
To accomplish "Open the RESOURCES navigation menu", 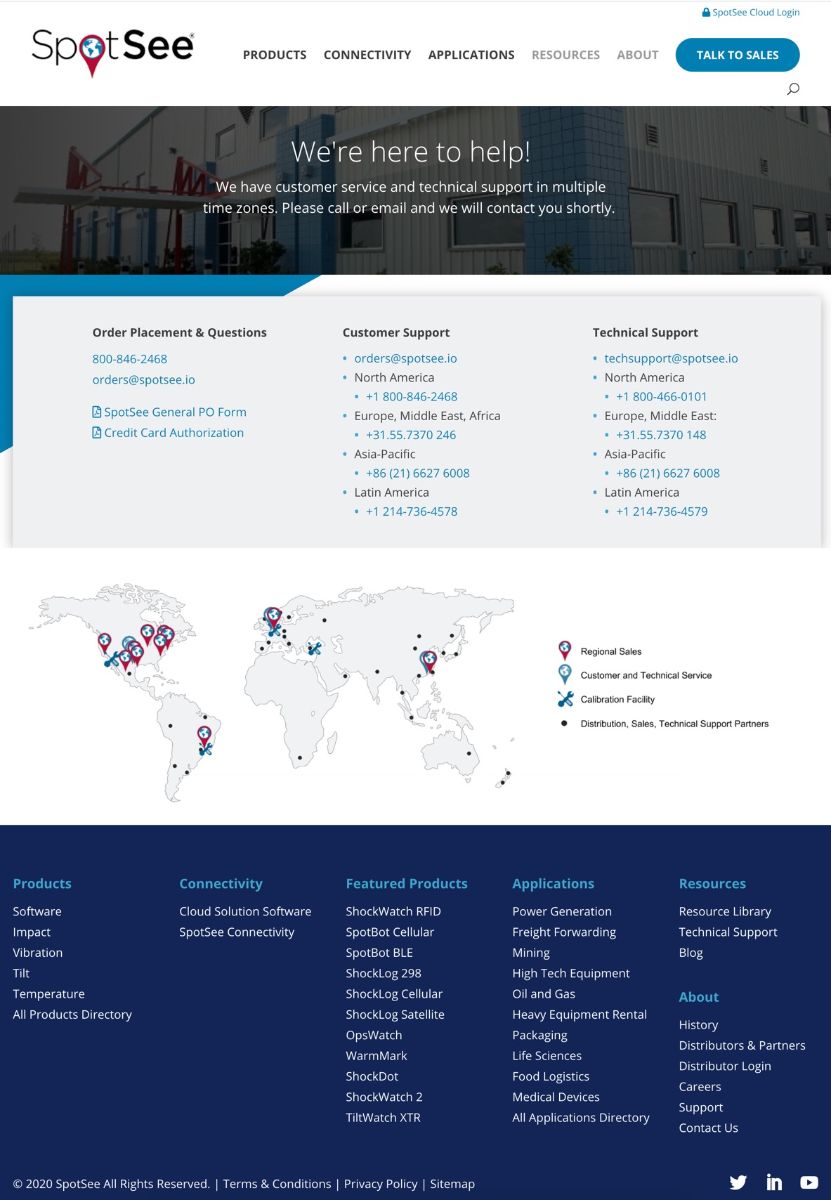I will 566,55.
